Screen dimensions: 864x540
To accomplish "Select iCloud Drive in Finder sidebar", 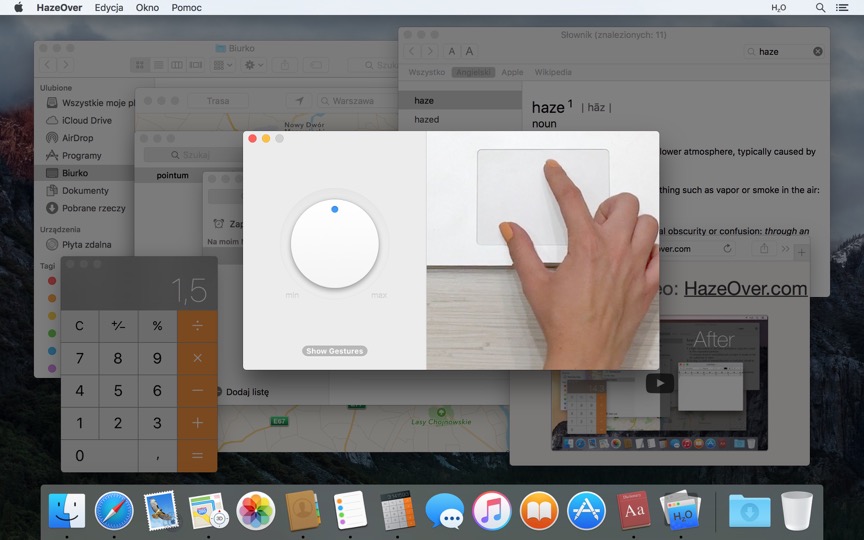I will (85, 120).
